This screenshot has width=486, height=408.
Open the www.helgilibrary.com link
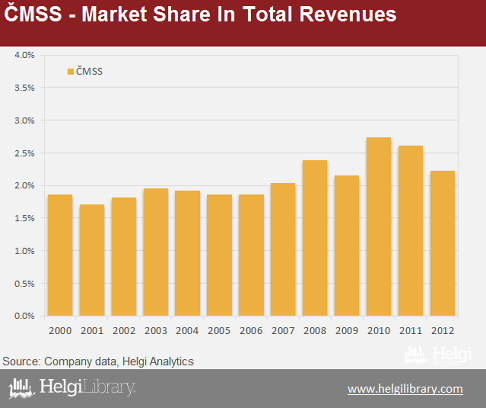coord(405,389)
